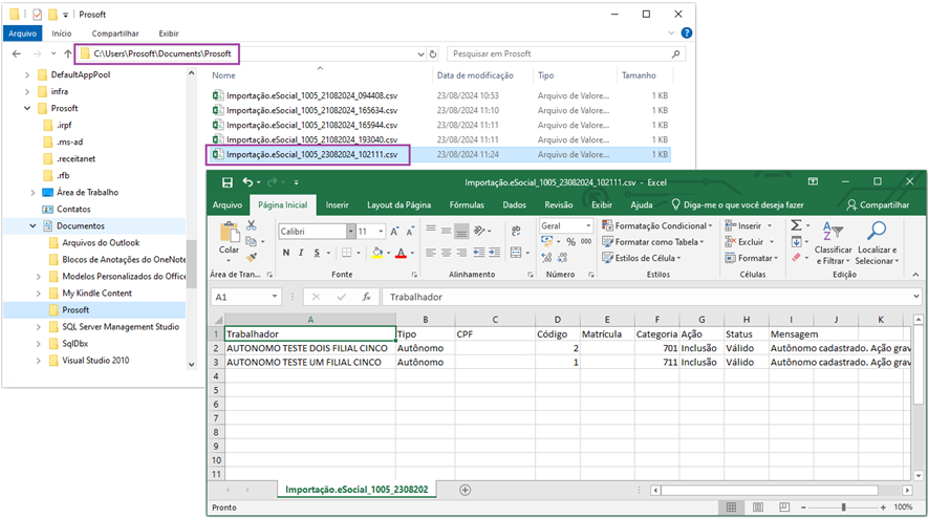Click the Refresh icon in the Explorer address bar
931x523 pixels.
click(433, 54)
